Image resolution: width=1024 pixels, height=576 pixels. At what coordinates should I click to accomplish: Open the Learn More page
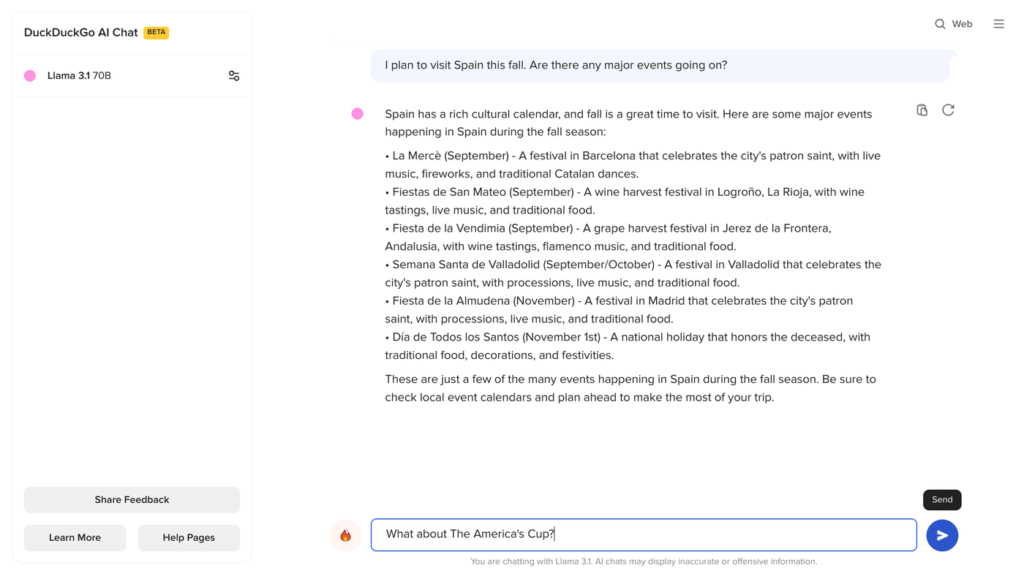tap(74, 537)
